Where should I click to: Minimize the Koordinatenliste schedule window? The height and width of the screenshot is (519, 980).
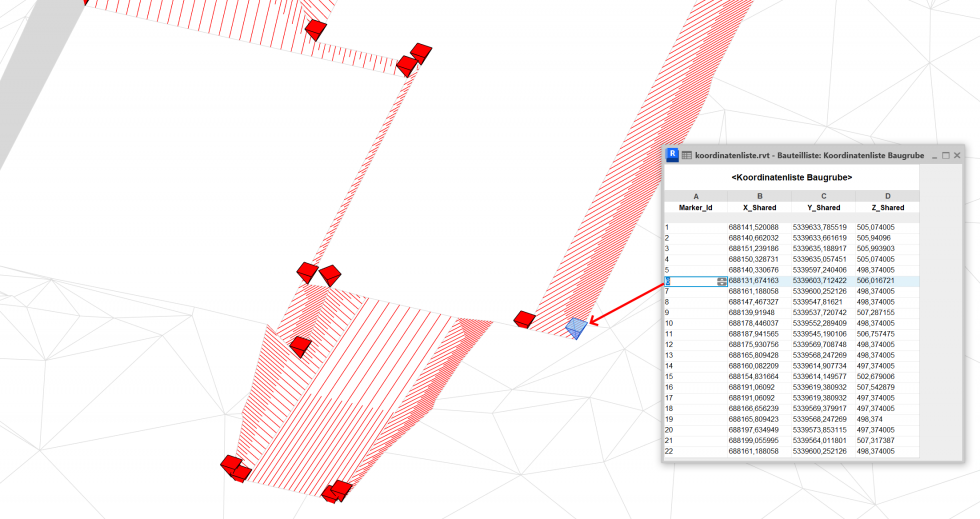(x=933, y=156)
